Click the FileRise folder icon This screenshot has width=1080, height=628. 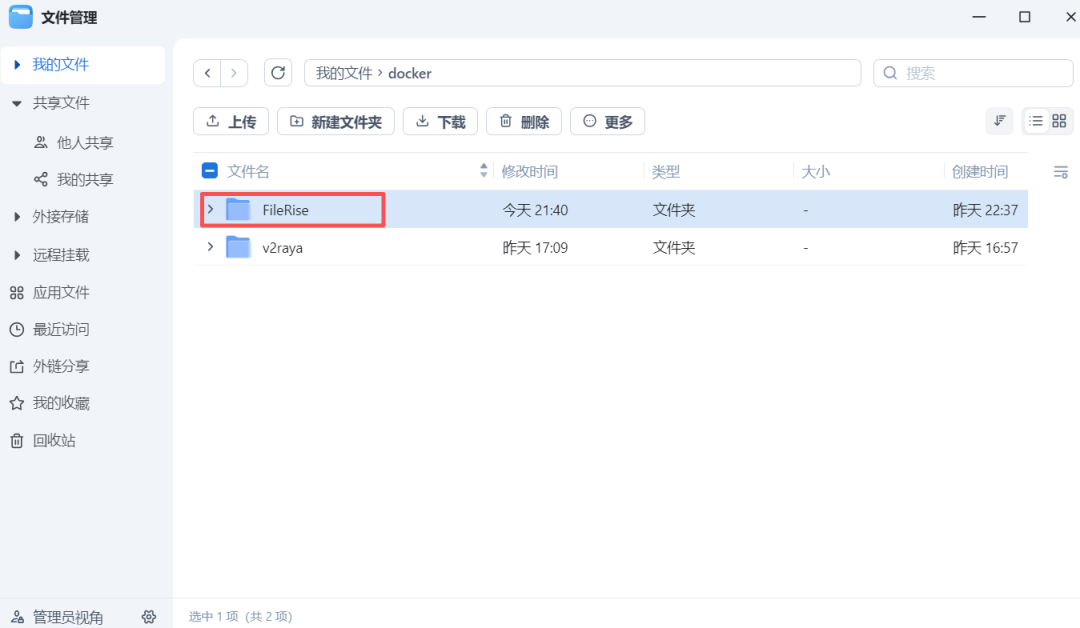[238, 209]
